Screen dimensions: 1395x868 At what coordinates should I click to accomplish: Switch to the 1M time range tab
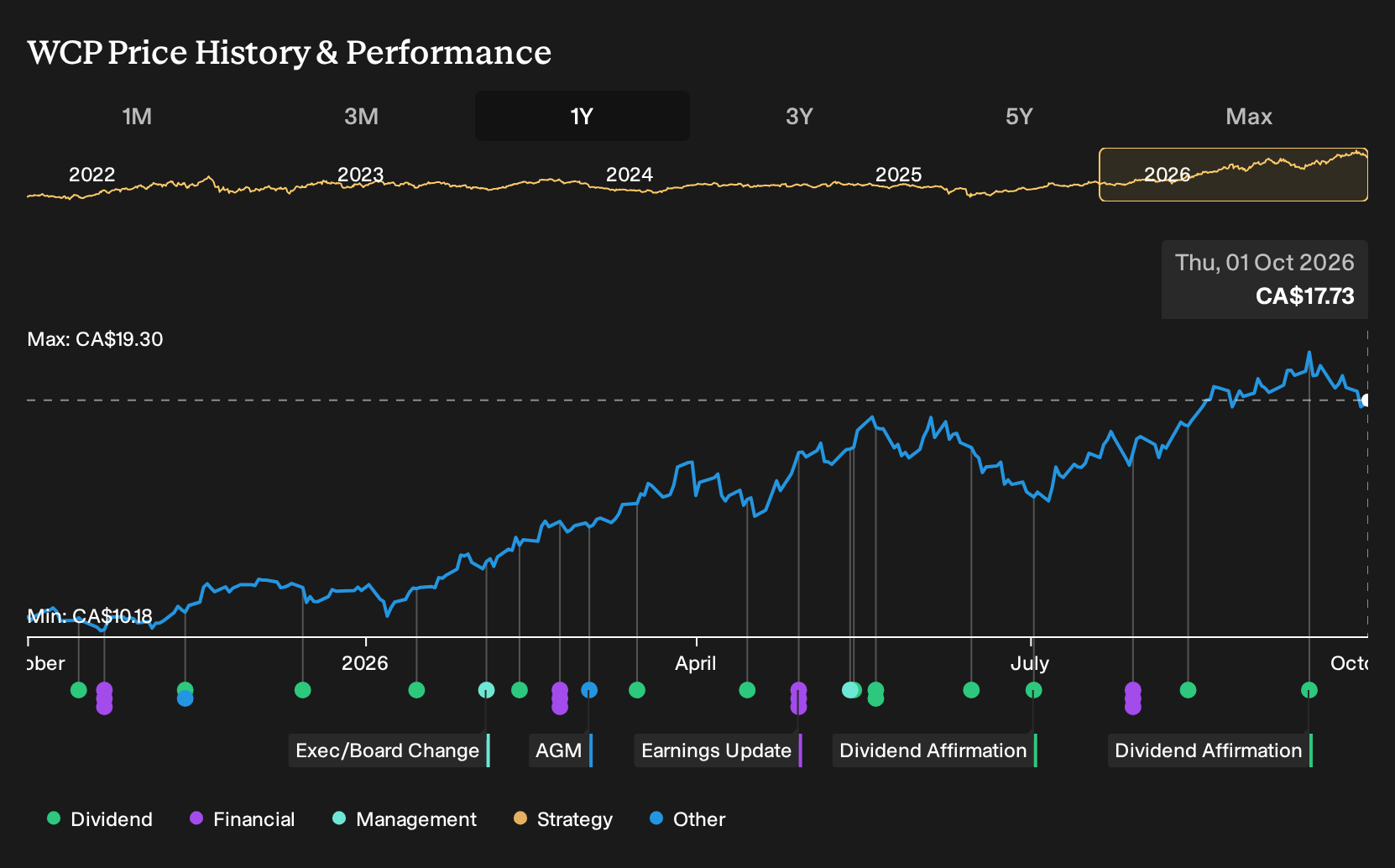(137, 116)
